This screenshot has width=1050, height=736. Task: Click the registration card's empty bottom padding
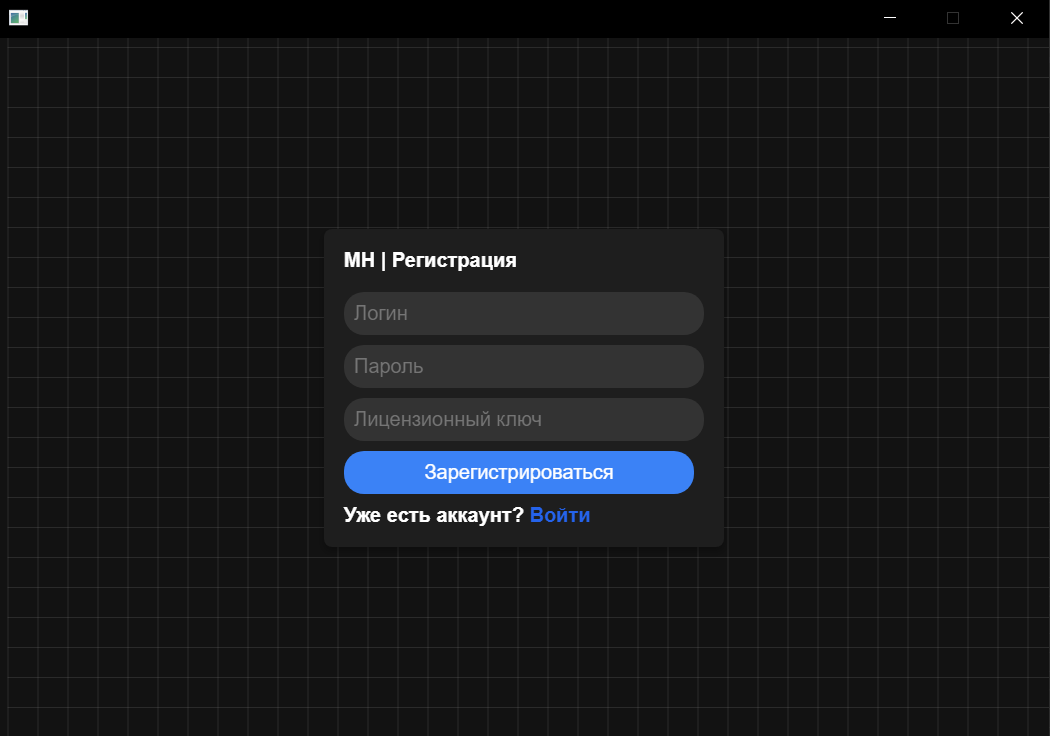[523, 537]
